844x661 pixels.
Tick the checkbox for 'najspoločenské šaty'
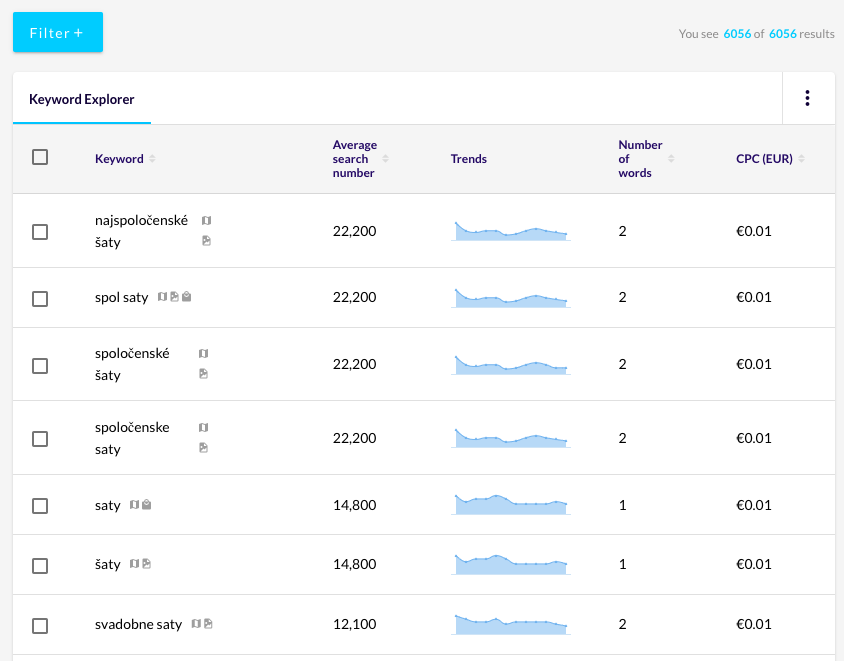tap(40, 231)
